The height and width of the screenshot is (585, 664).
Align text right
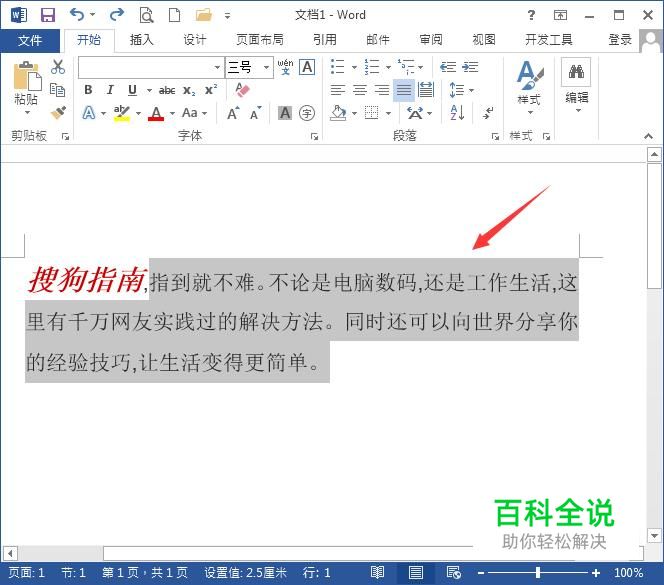[382, 90]
